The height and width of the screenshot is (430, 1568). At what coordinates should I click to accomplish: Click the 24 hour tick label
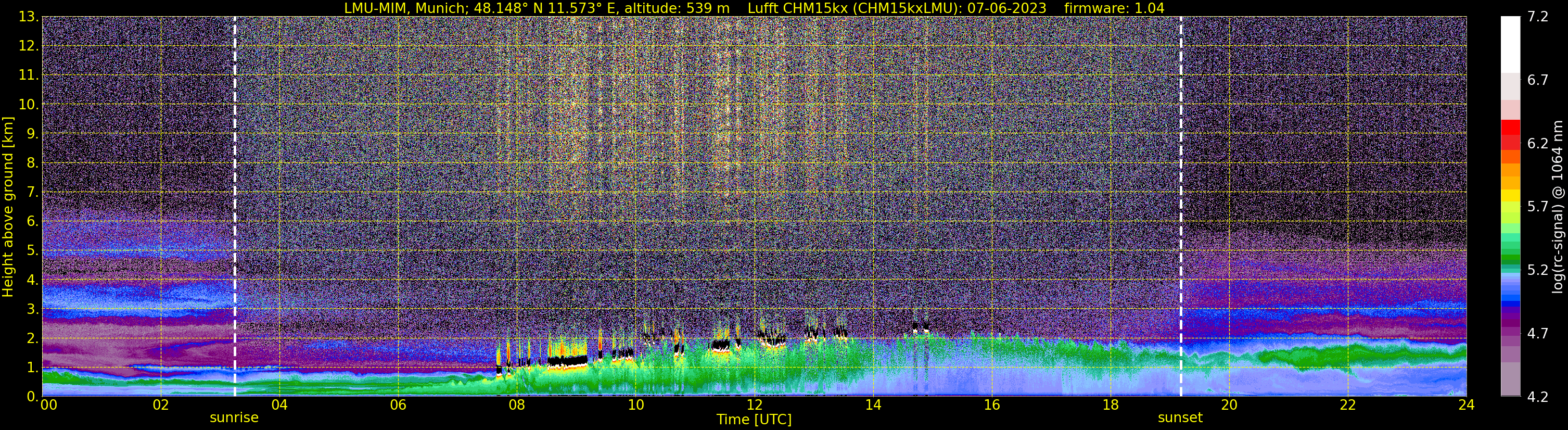click(x=1467, y=405)
